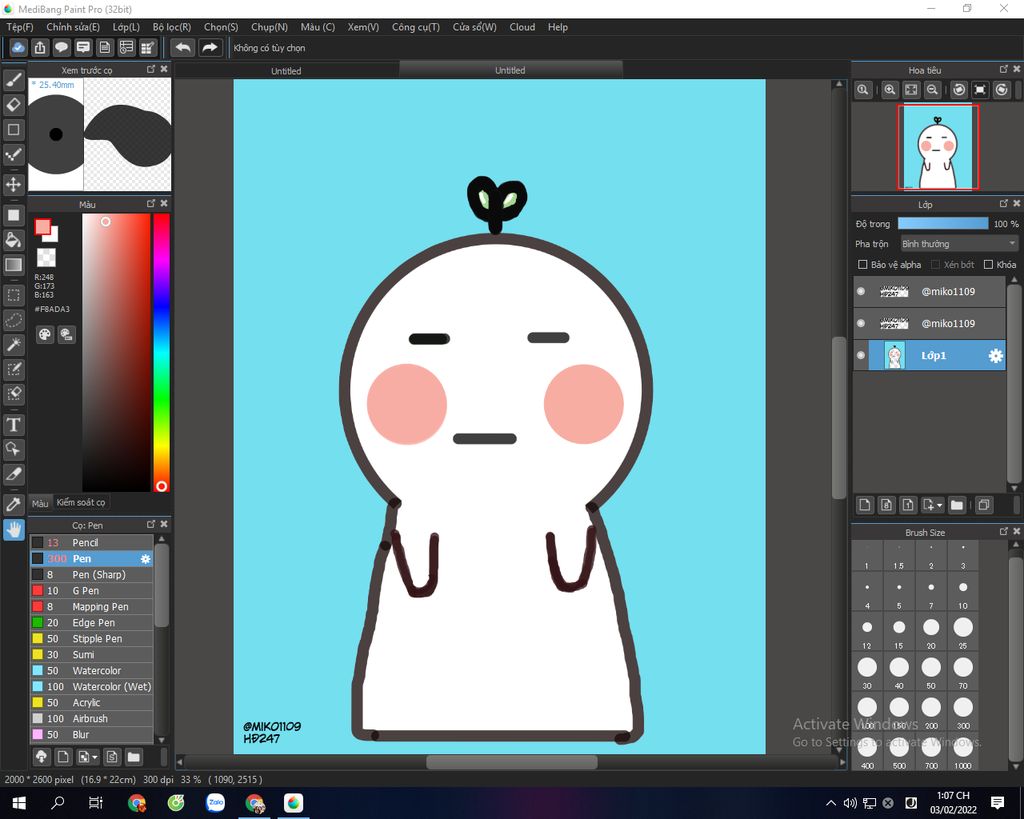Open the Pha trộn blending mode dropdown
Screen dimensions: 1024x819
958,244
